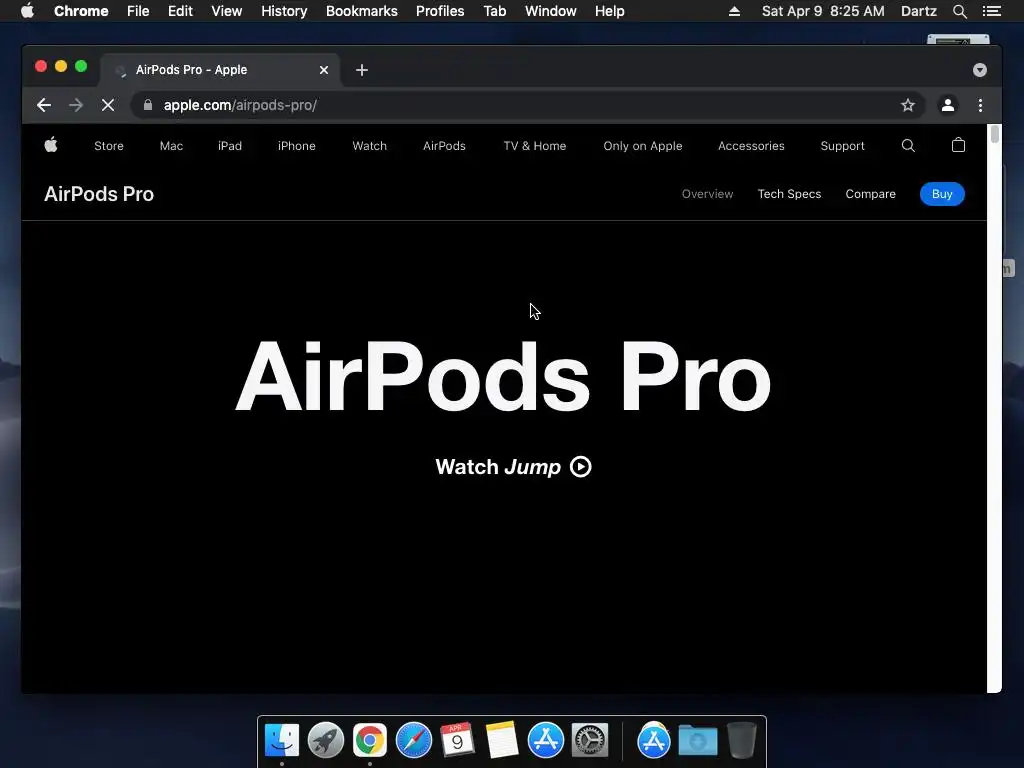The width and height of the screenshot is (1024, 768).
Task: Click the AirPods Pro local nav title
Action: coord(99,194)
